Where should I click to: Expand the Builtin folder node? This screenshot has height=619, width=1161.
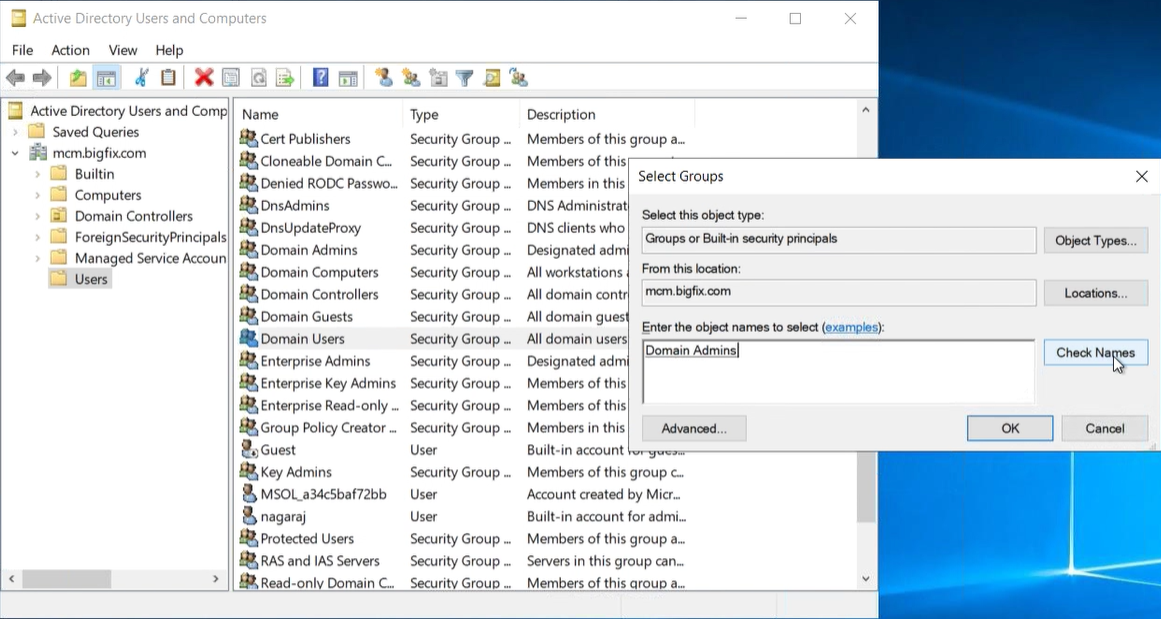pos(38,174)
